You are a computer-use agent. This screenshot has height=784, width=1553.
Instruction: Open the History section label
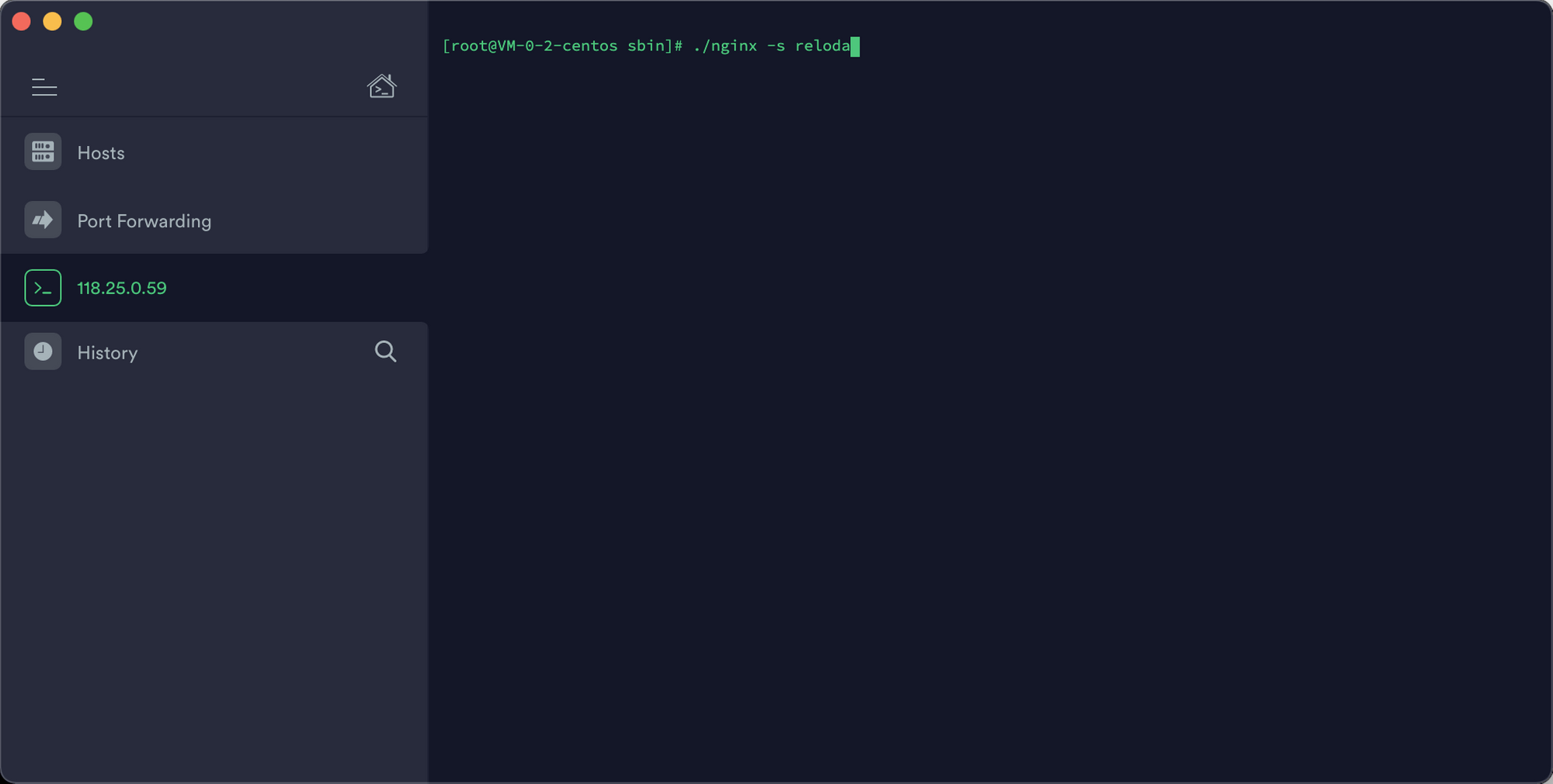(107, 352)
